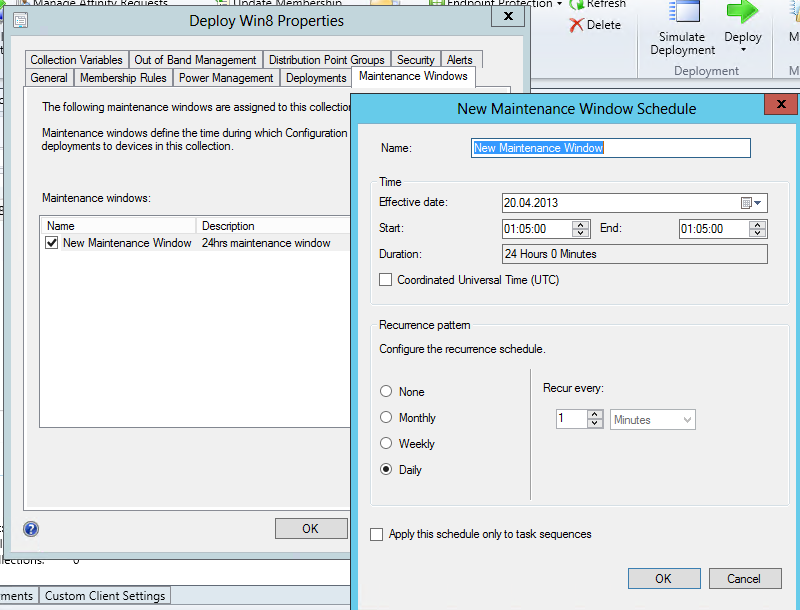Image resolution: width=800 pixels, height=610 pixels.
Task: Click the Simulate Deployment ribbon icon
Action: pyautogui.click(x=684, y=11)
